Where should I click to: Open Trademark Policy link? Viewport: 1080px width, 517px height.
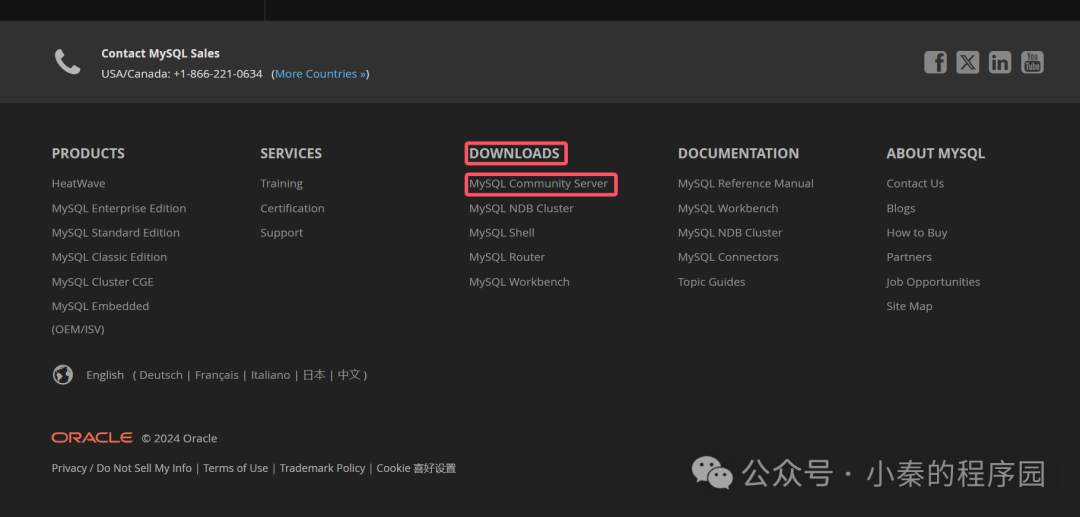pos(322,468)
